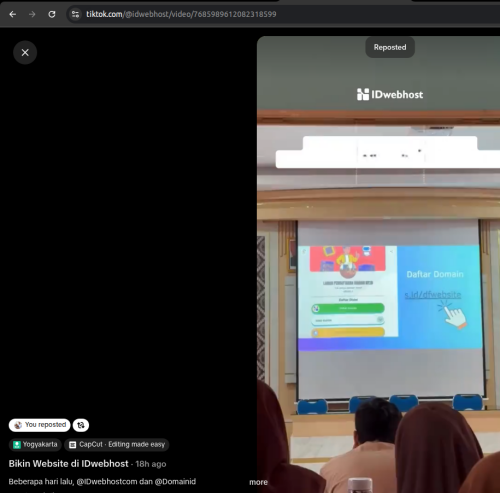Dismiss the Reposted notification toast
Viewport: 500px width, 493px height.
point(390,47)
